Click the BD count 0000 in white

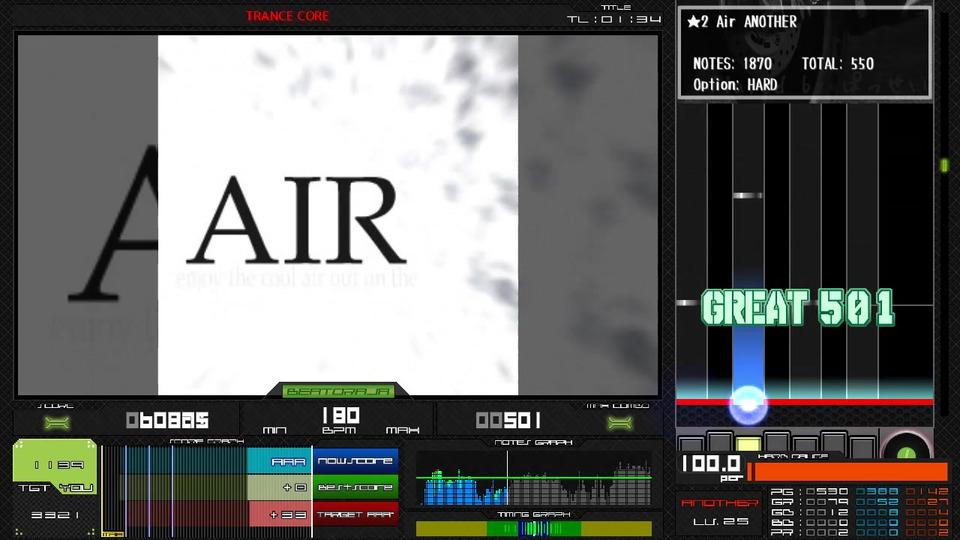coord(827,523)
